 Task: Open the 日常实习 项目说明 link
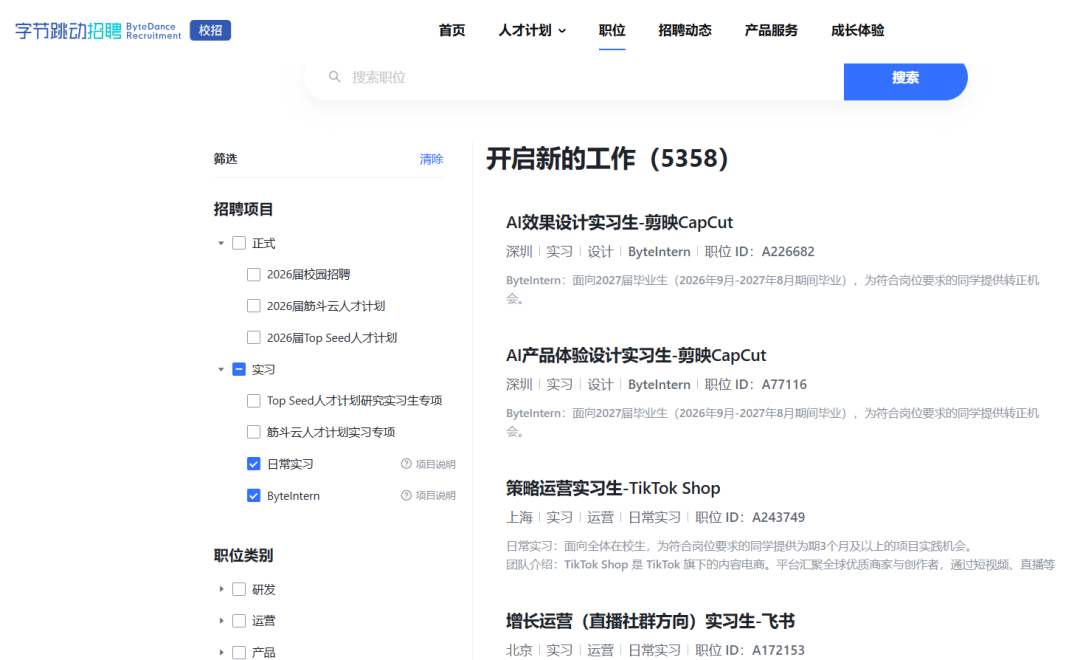435,464
